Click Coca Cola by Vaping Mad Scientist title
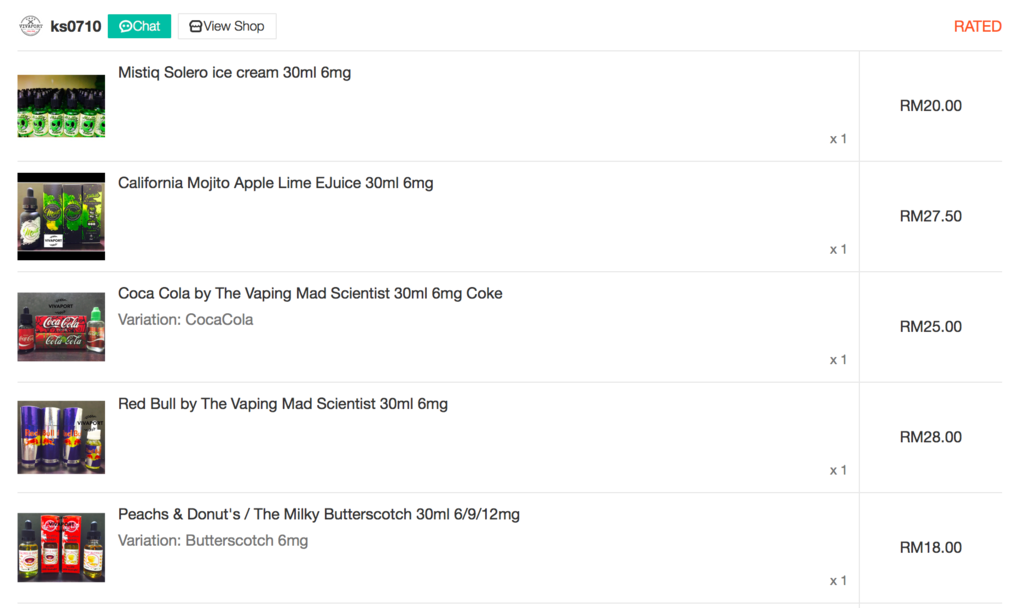The width and height of the screenshot is (1024, 608). [x=310, y=293]
